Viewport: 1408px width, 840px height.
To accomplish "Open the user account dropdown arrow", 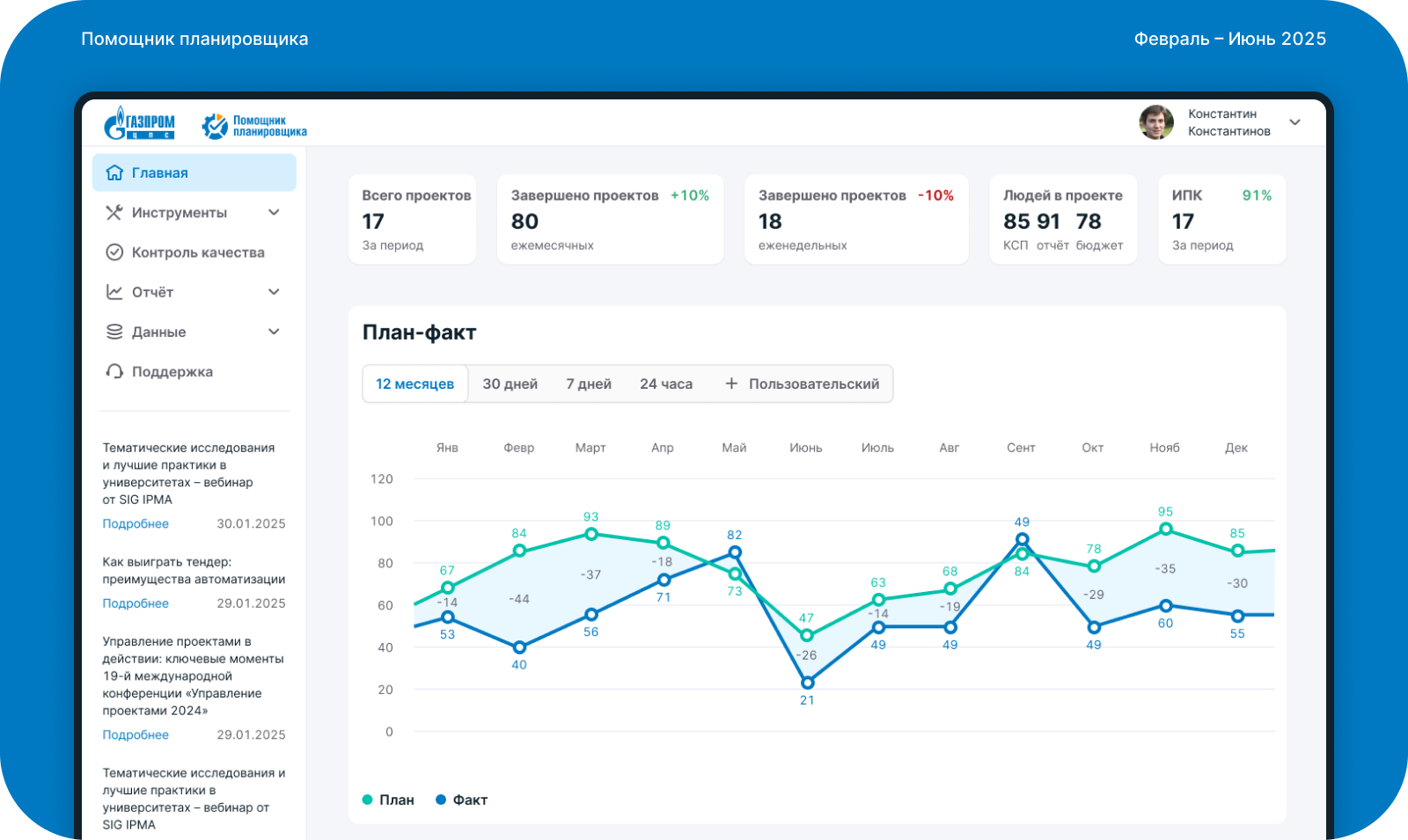I will (x=1294, y=122).
